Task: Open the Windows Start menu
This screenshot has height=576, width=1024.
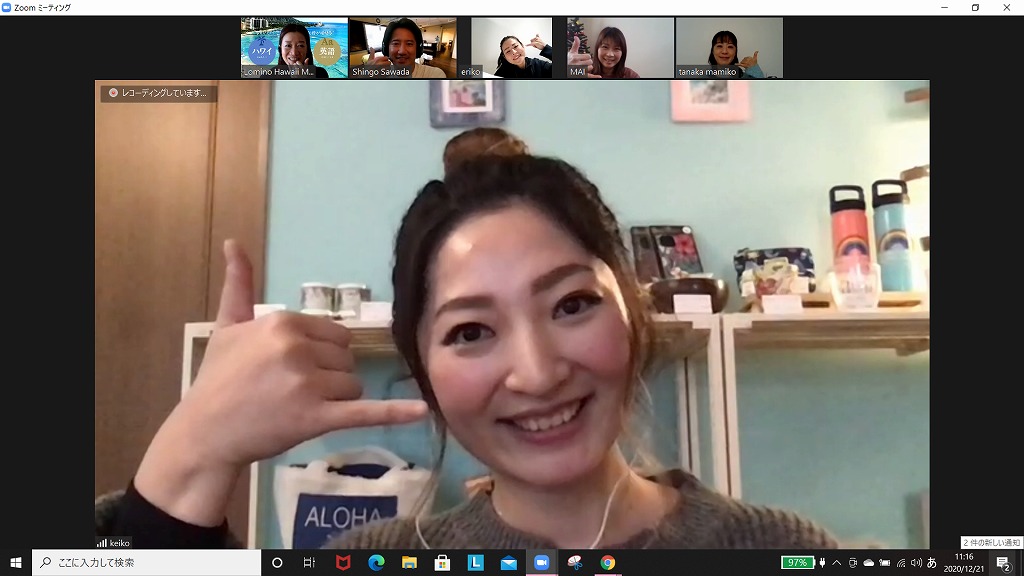Action: point(16,562)
